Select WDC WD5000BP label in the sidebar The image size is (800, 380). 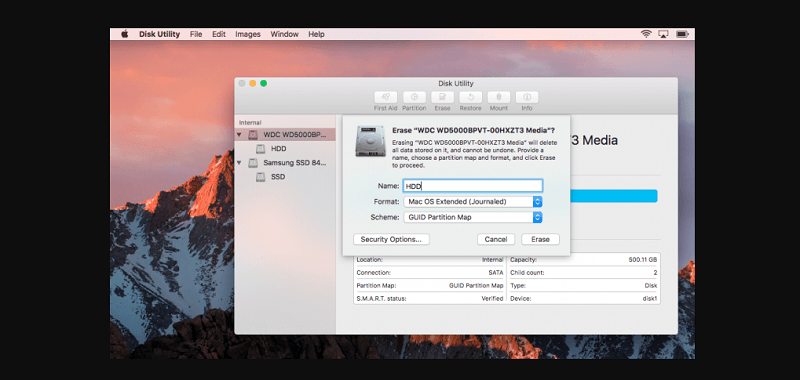point(295,135)
